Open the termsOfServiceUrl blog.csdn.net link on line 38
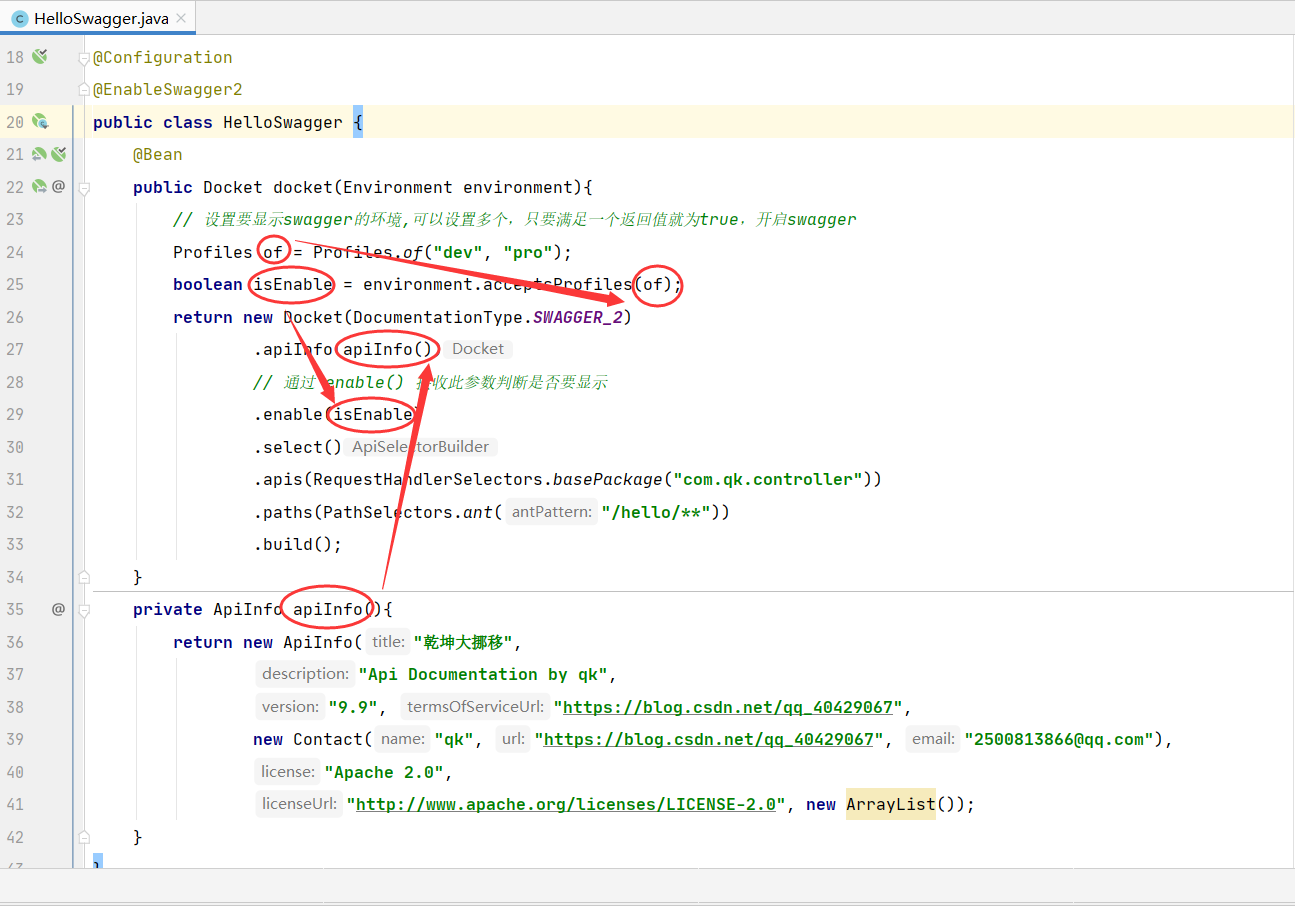The width and height of the screenshot is (1295, 906). click(728, 707)
